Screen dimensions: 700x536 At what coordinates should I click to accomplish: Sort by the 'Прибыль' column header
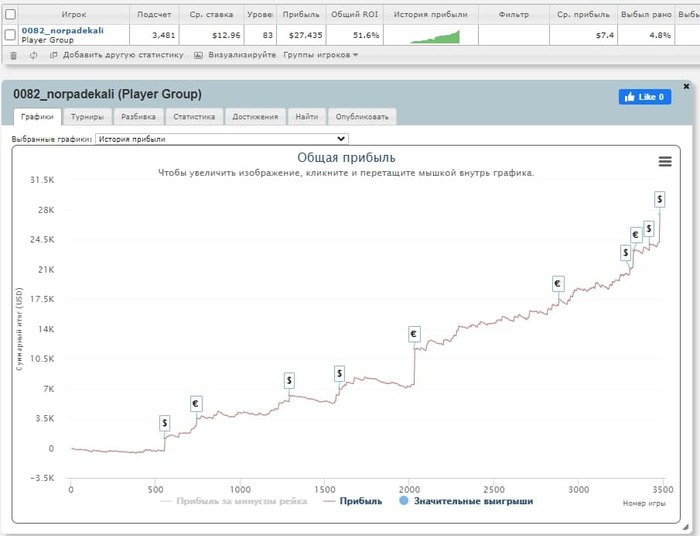click(301, 14)
